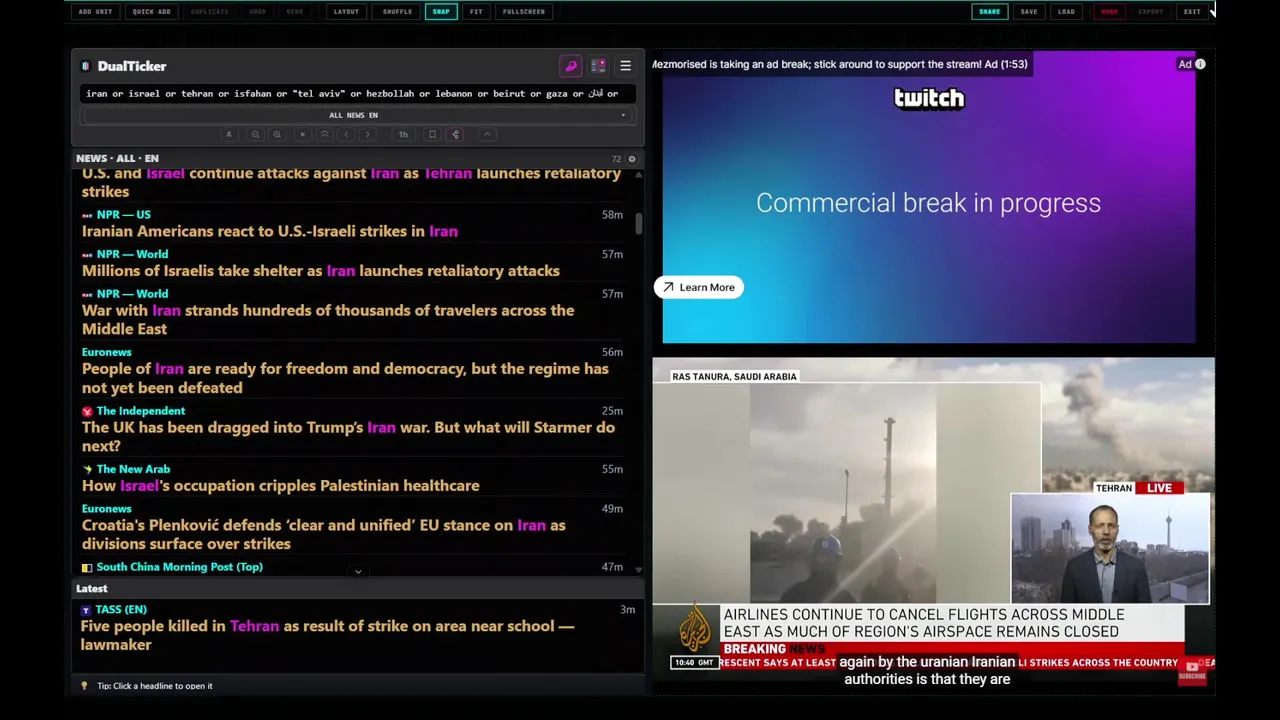
Task: Click the keyword search query field
Action: click(x=357, y=94)
